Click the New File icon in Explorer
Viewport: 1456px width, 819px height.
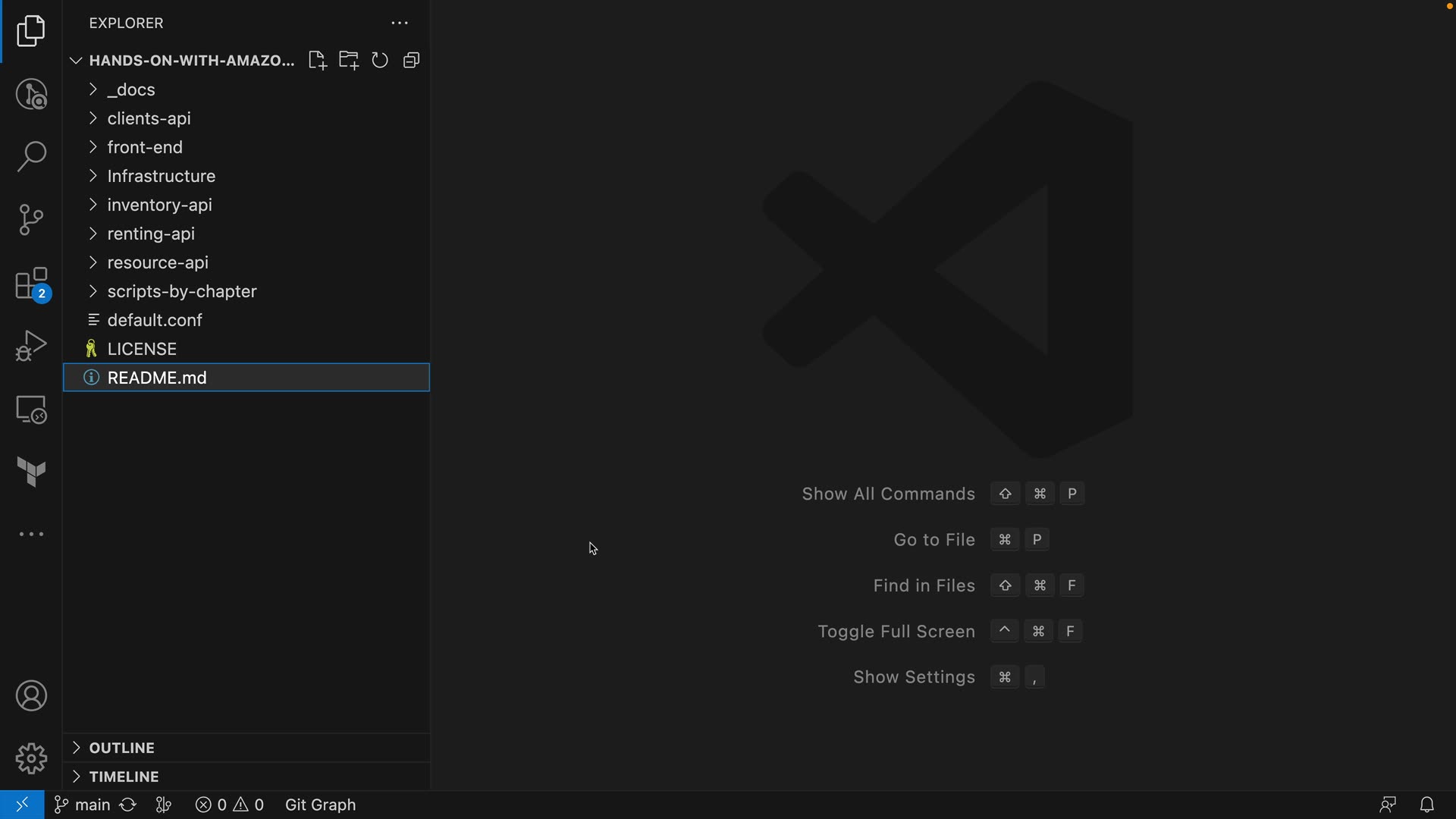coord(317,61)
